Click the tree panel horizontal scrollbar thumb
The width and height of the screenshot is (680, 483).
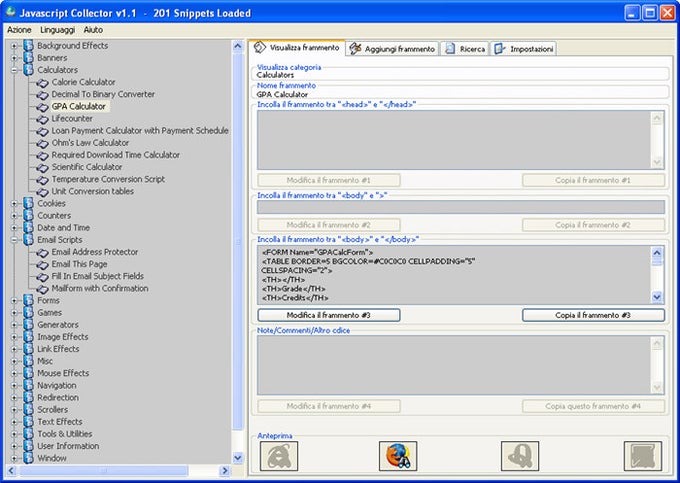(x=104, y=470)
